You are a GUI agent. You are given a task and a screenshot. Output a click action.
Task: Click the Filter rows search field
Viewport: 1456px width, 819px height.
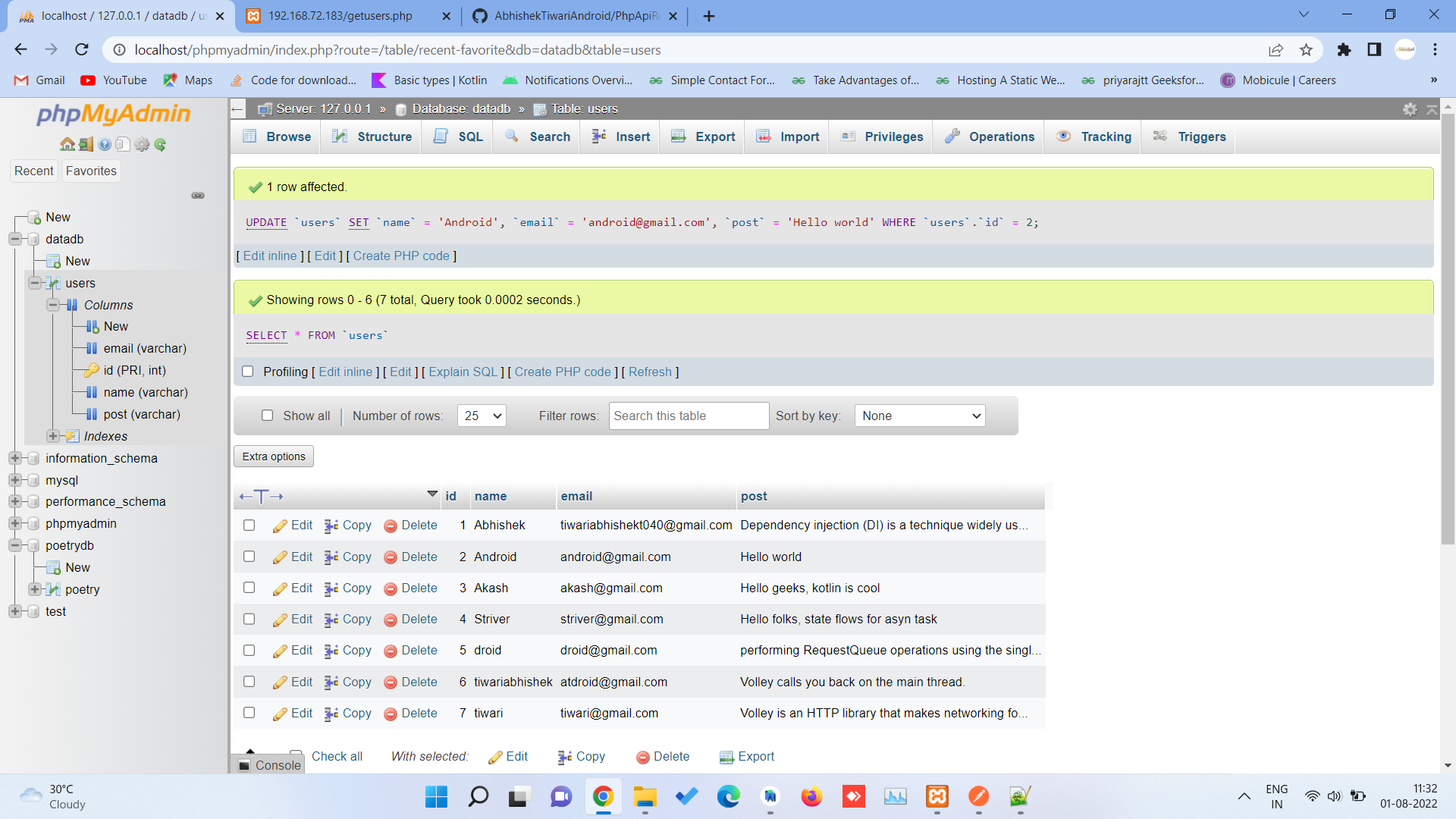(x=689, y=416)
